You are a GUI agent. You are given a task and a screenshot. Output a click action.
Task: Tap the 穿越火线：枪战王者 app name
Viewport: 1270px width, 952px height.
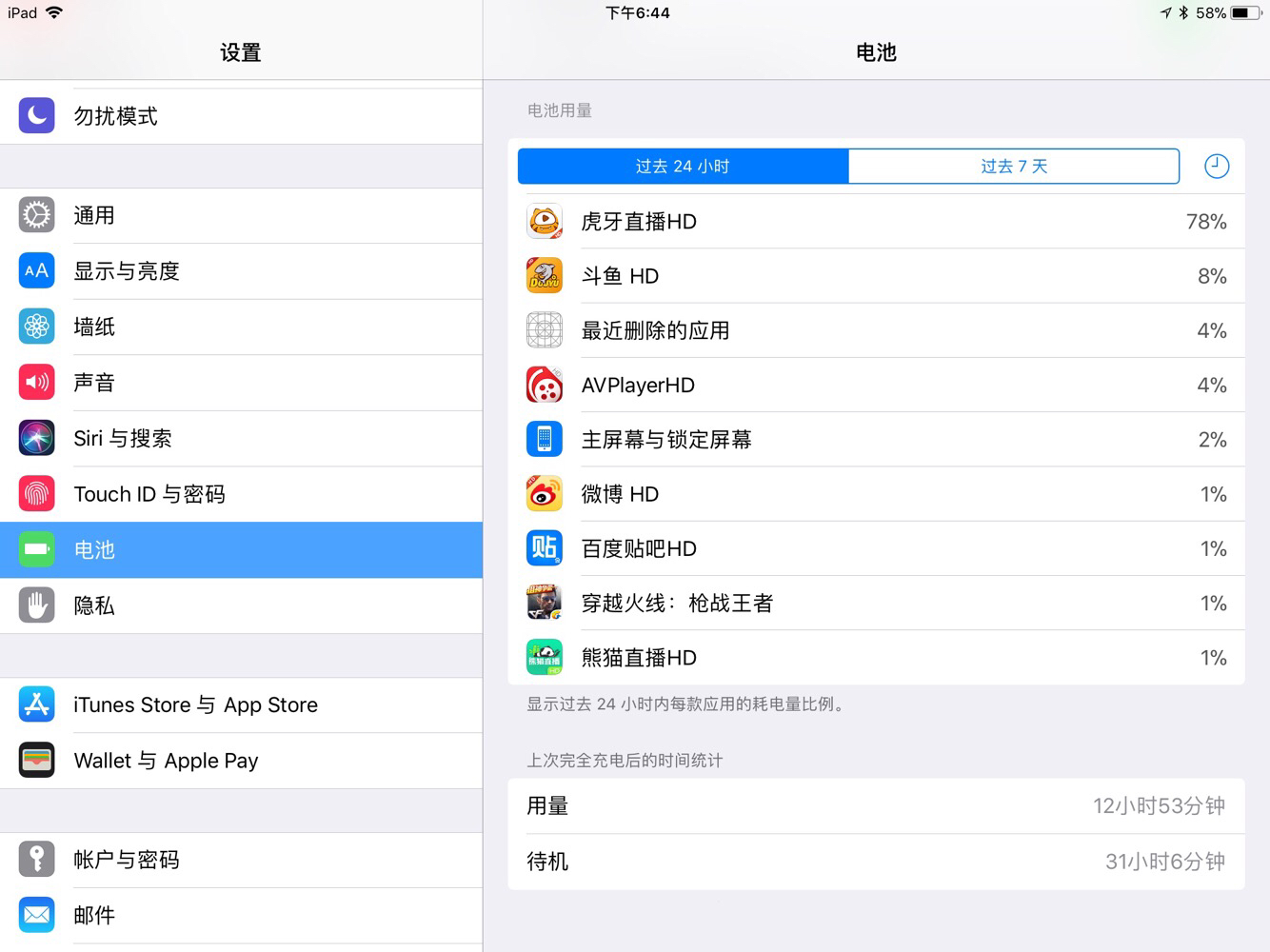677,604
